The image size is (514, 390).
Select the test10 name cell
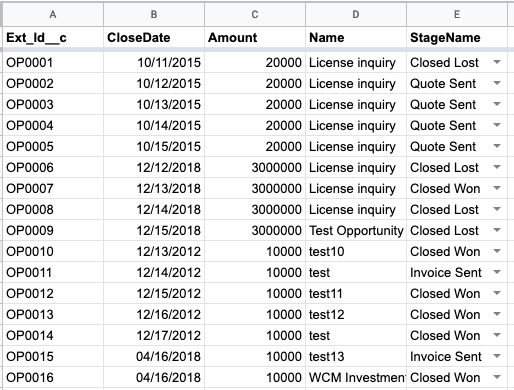[x=356, y=251]
